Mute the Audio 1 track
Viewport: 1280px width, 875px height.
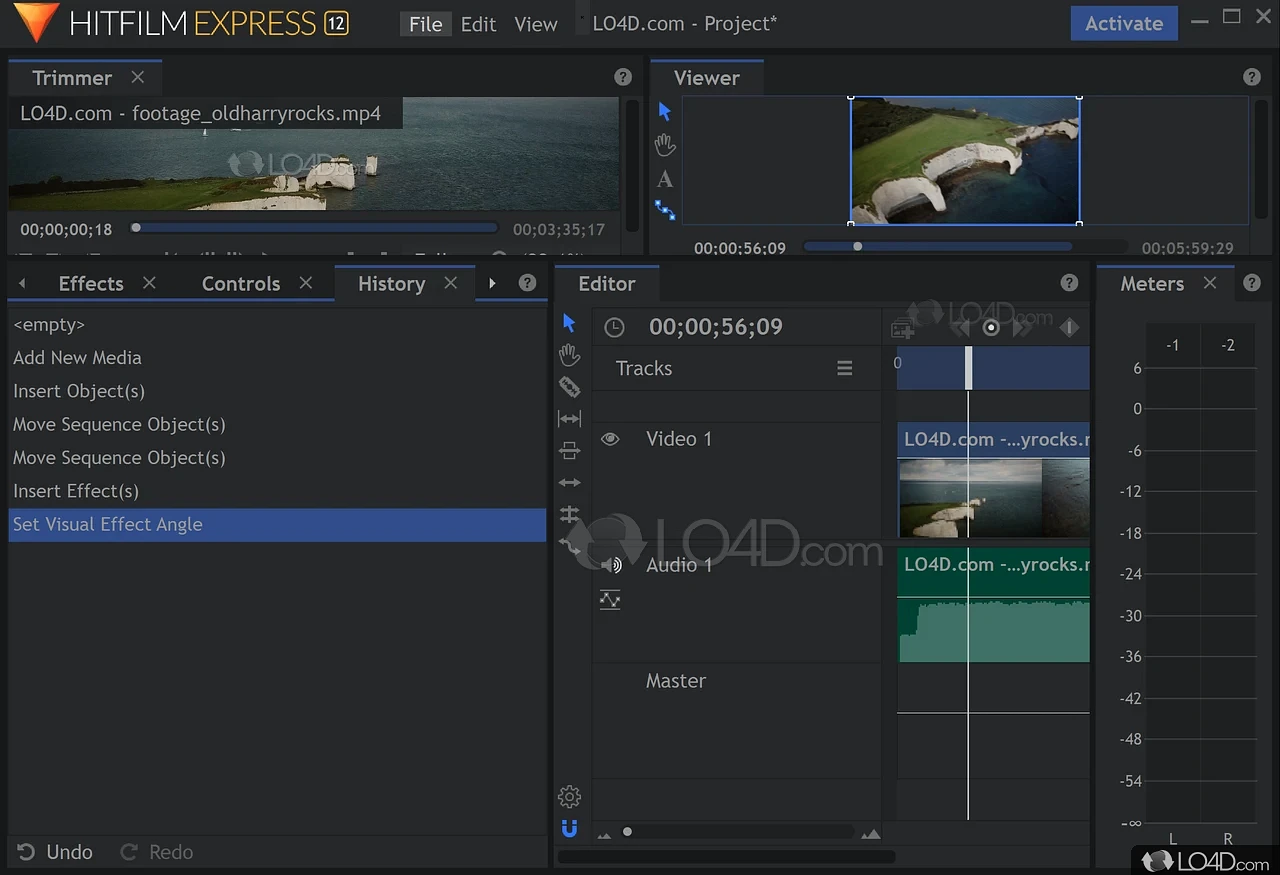coord(611,565)
